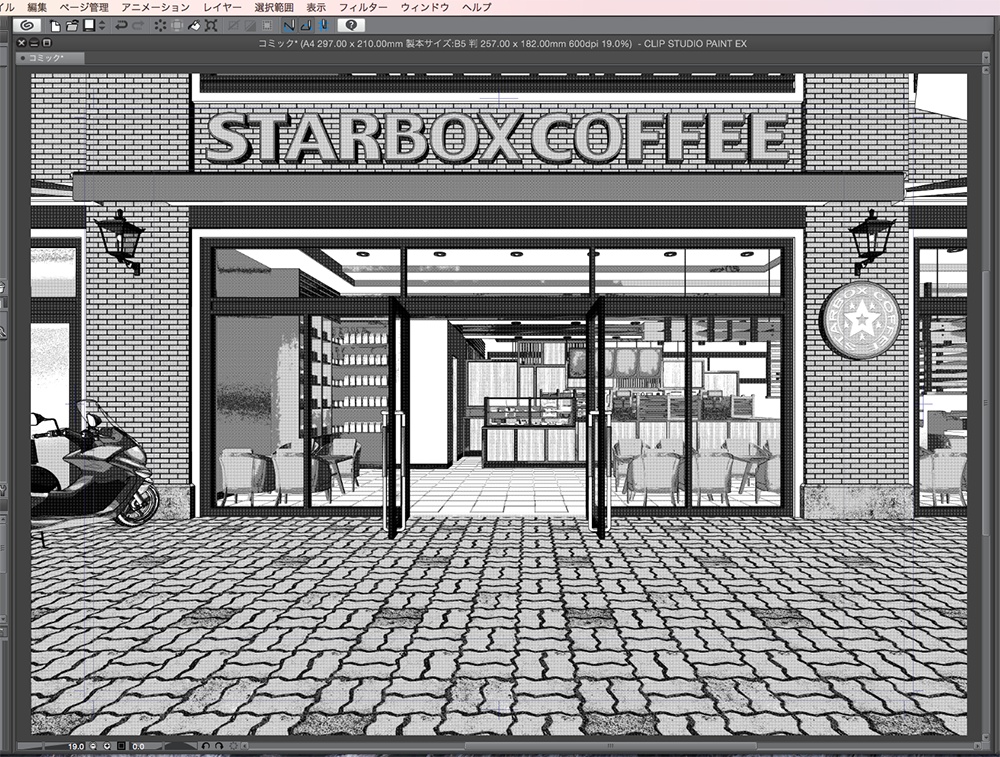Image resolution: width=1000 pixels, height=757 pixels.
Task: Open the ウィンドウ menu
Action: tap(425, 7)
